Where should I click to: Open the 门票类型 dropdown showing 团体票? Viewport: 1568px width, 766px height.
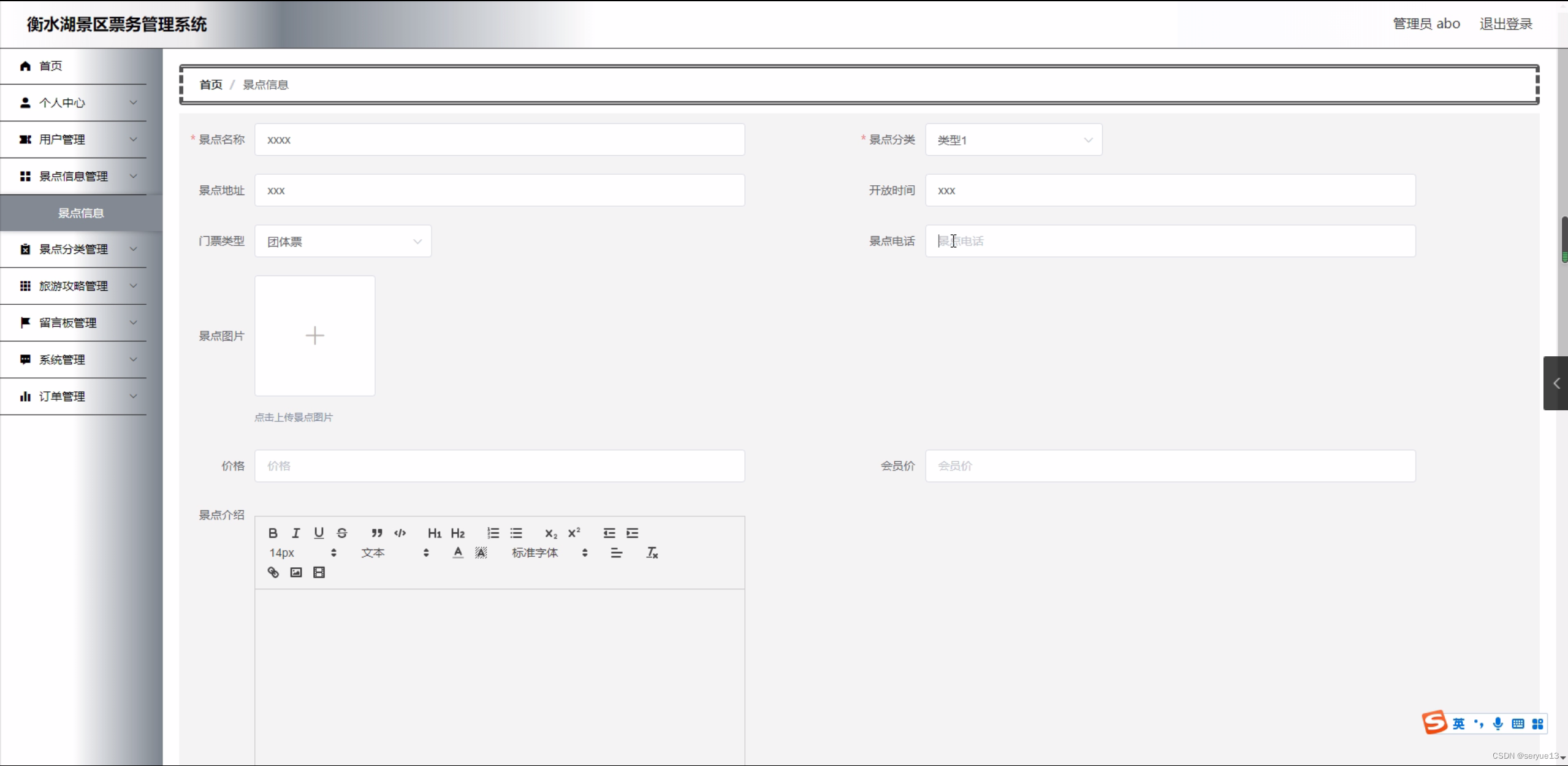(x=343, y=242)
